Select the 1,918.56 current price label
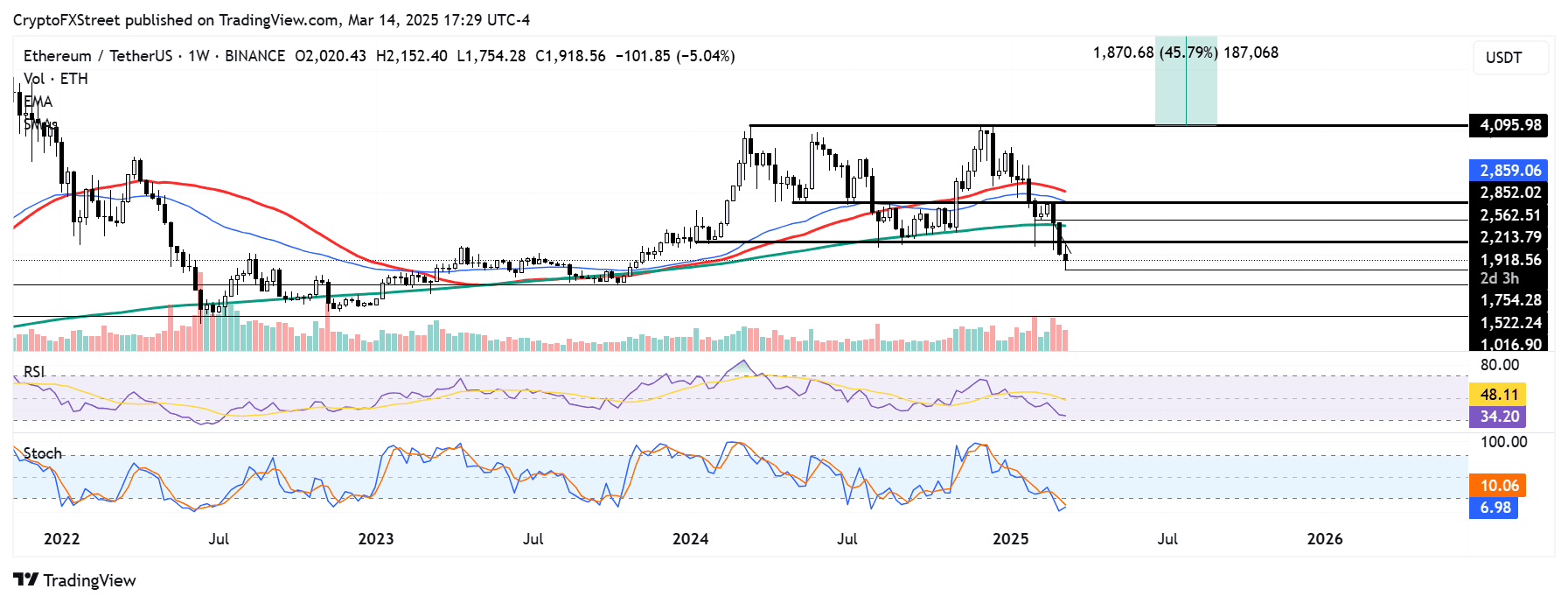This screenshot has height=603, width=1568. tap(1509, 260)
